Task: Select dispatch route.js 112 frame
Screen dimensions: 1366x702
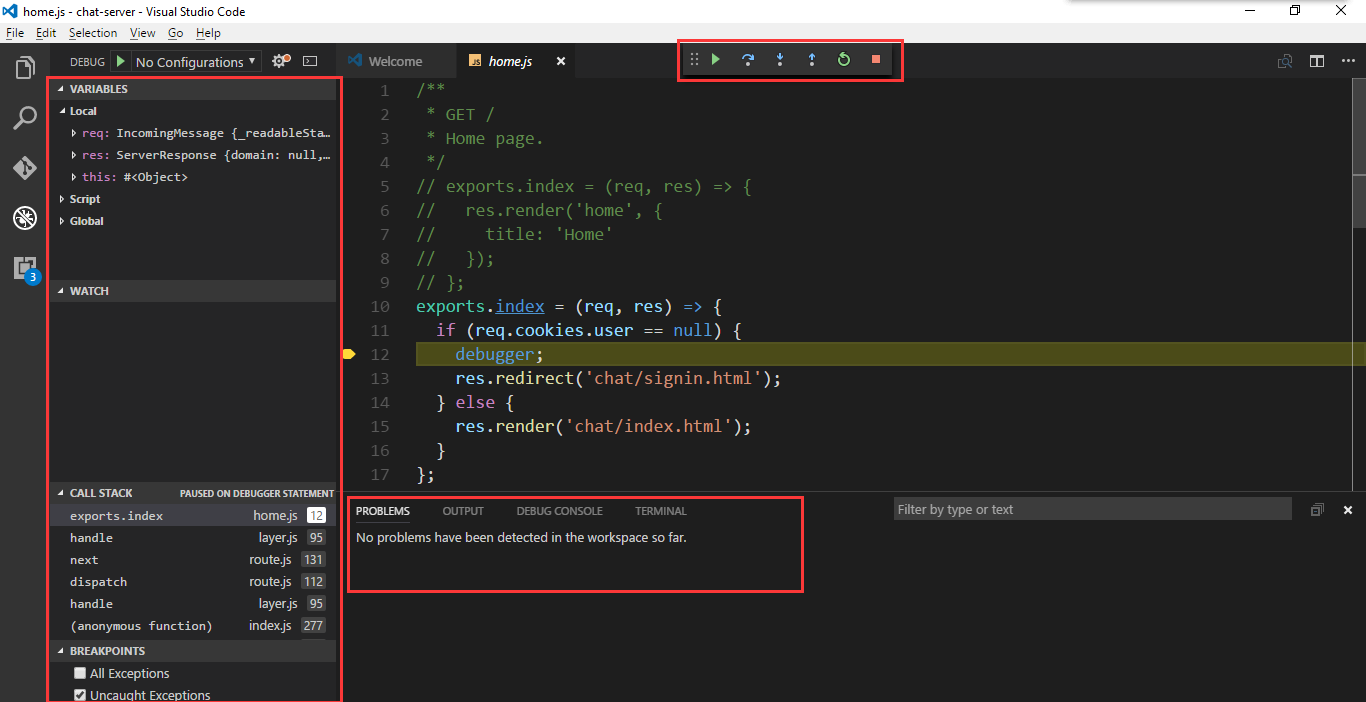Action: pyautogui.click(x=193, y=582)
